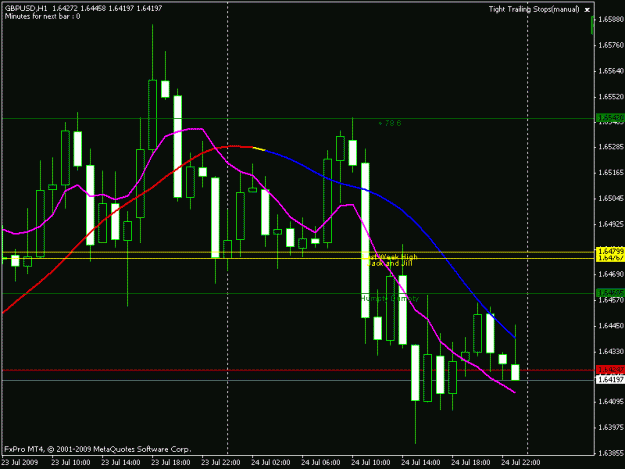Click the 1.64095 price scale value

tap(611, 401)
